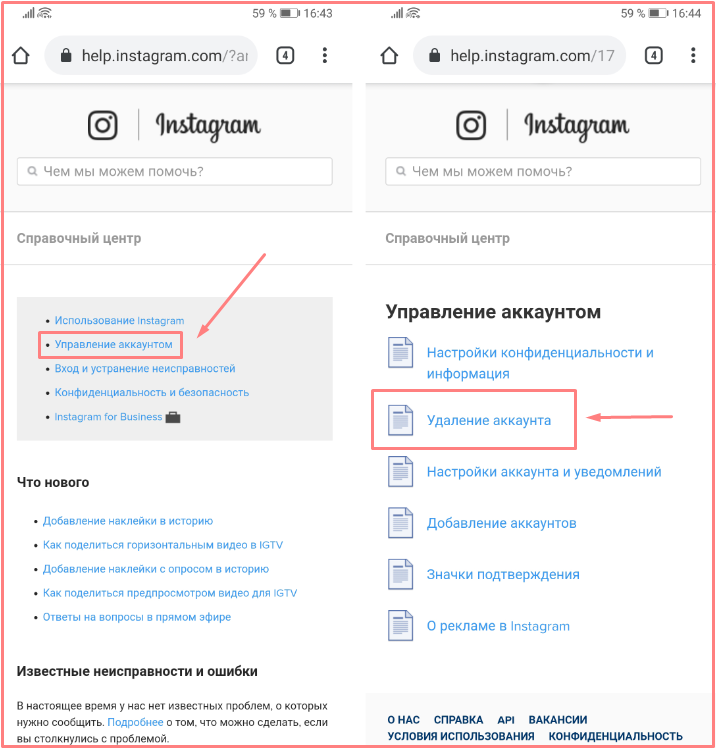Click Instagram camera logo on left page

point(103,126)
